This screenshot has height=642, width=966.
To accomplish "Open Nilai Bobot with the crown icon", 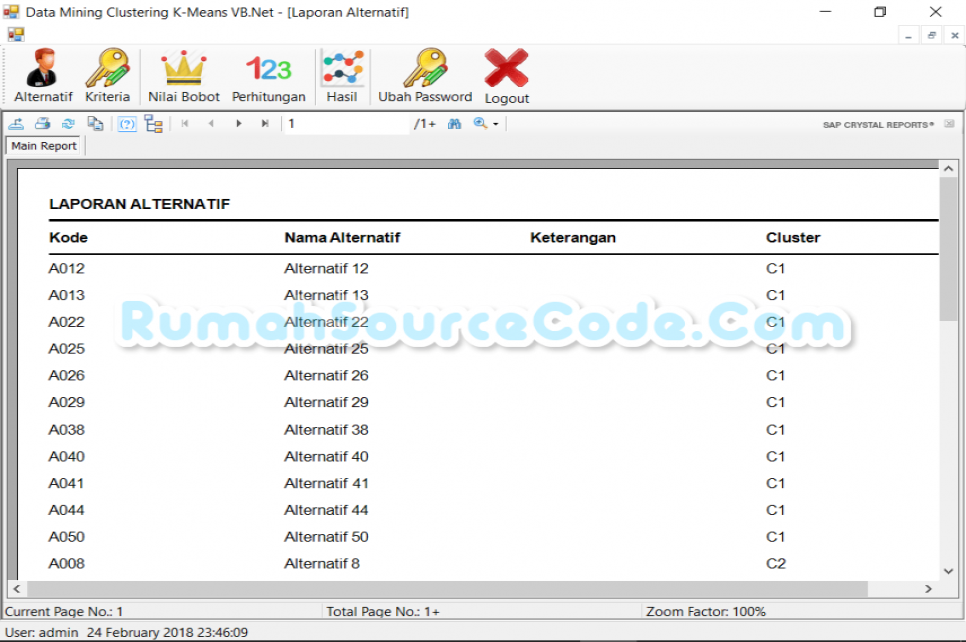I will click(x=183, y=75).
